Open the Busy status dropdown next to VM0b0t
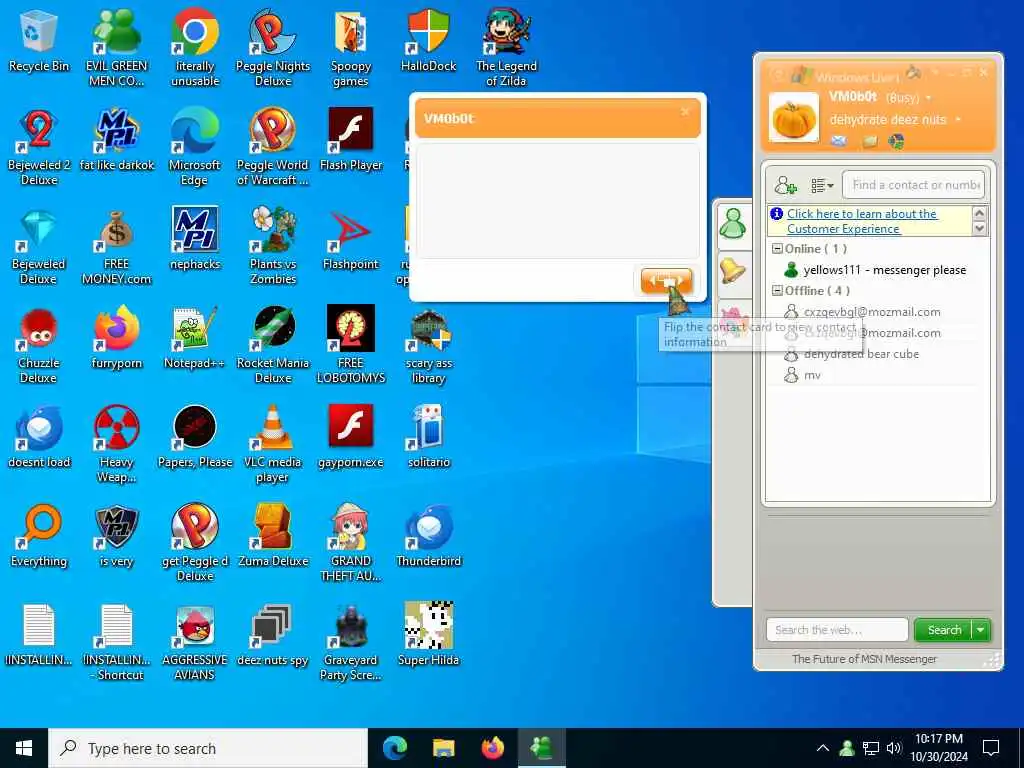The height and width of the screenshot is (768, 1024). (x=929, y=98)
